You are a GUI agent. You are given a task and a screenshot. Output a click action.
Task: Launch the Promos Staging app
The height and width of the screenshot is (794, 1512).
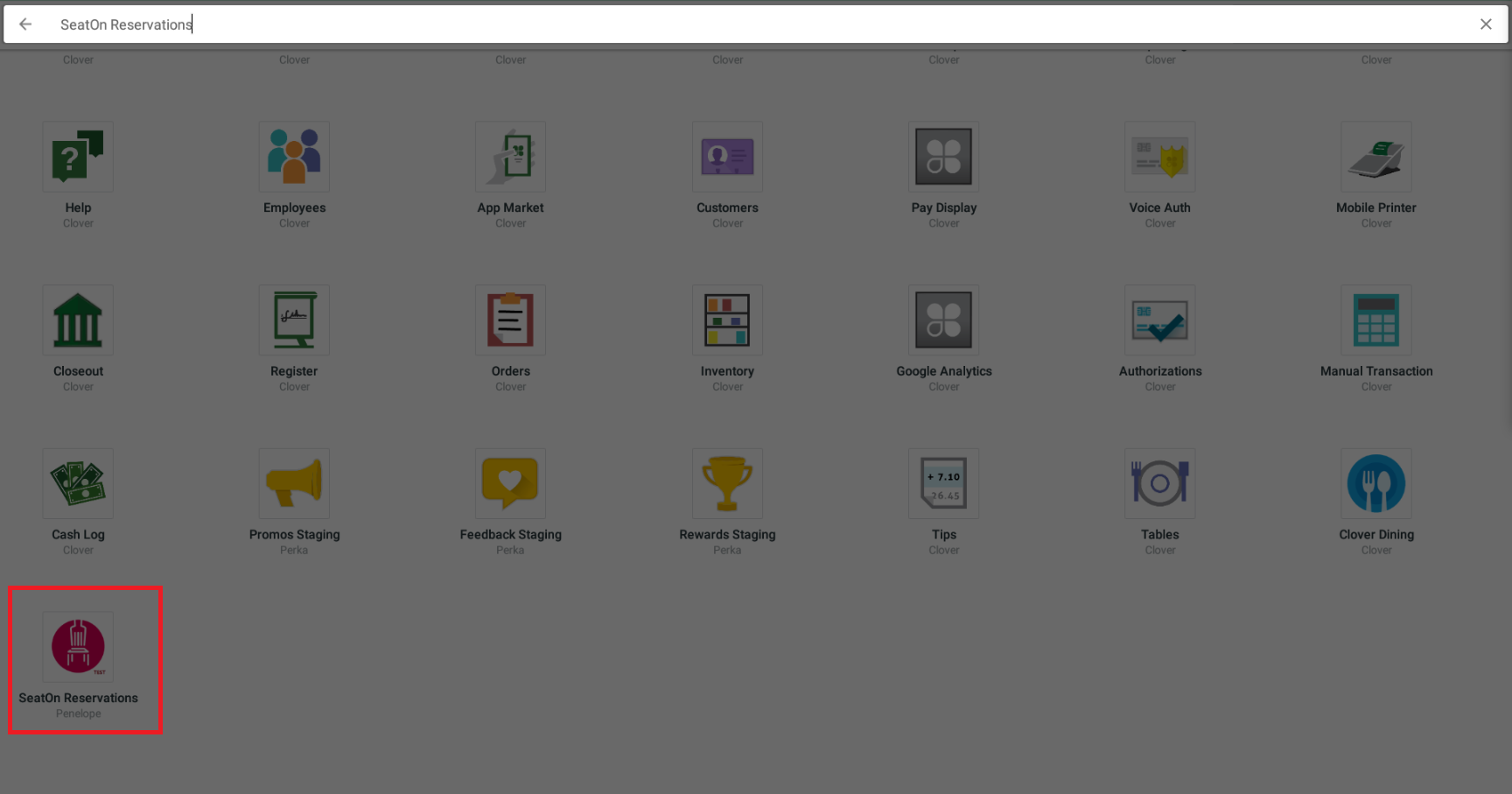tap(294, 484)
